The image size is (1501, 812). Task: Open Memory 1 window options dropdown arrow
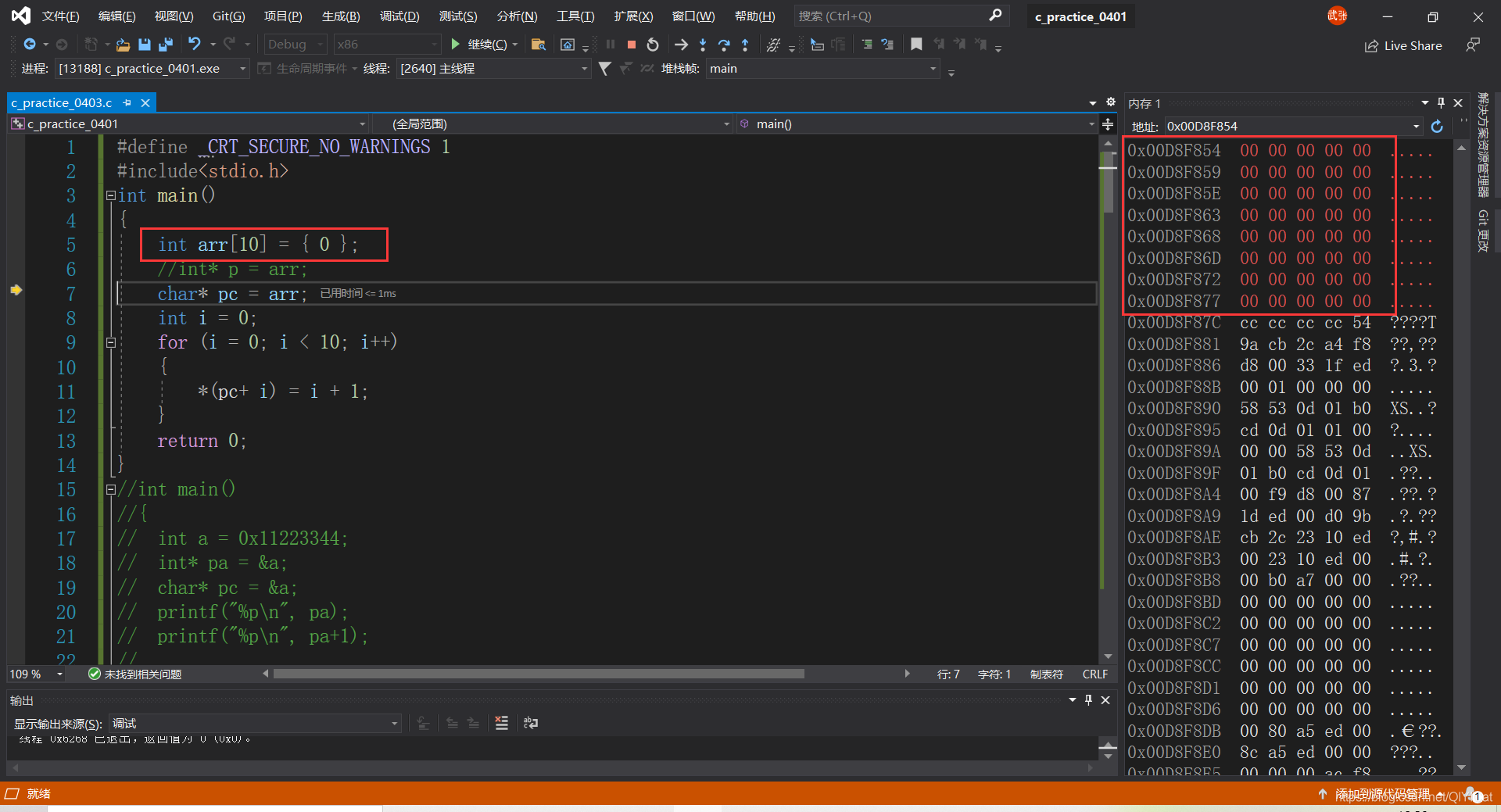click(1424, 103)
